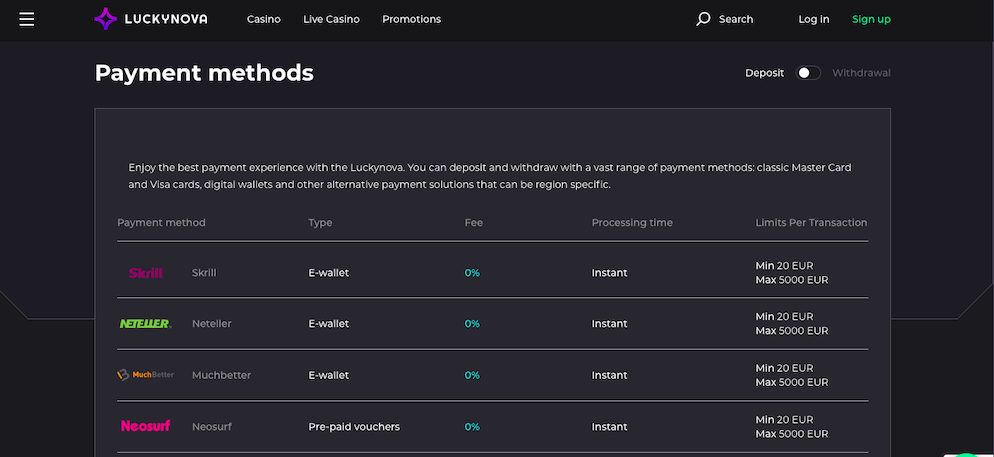994x457 pixels.
Task: Click the Skrill logo
Action: pos(146,273)
